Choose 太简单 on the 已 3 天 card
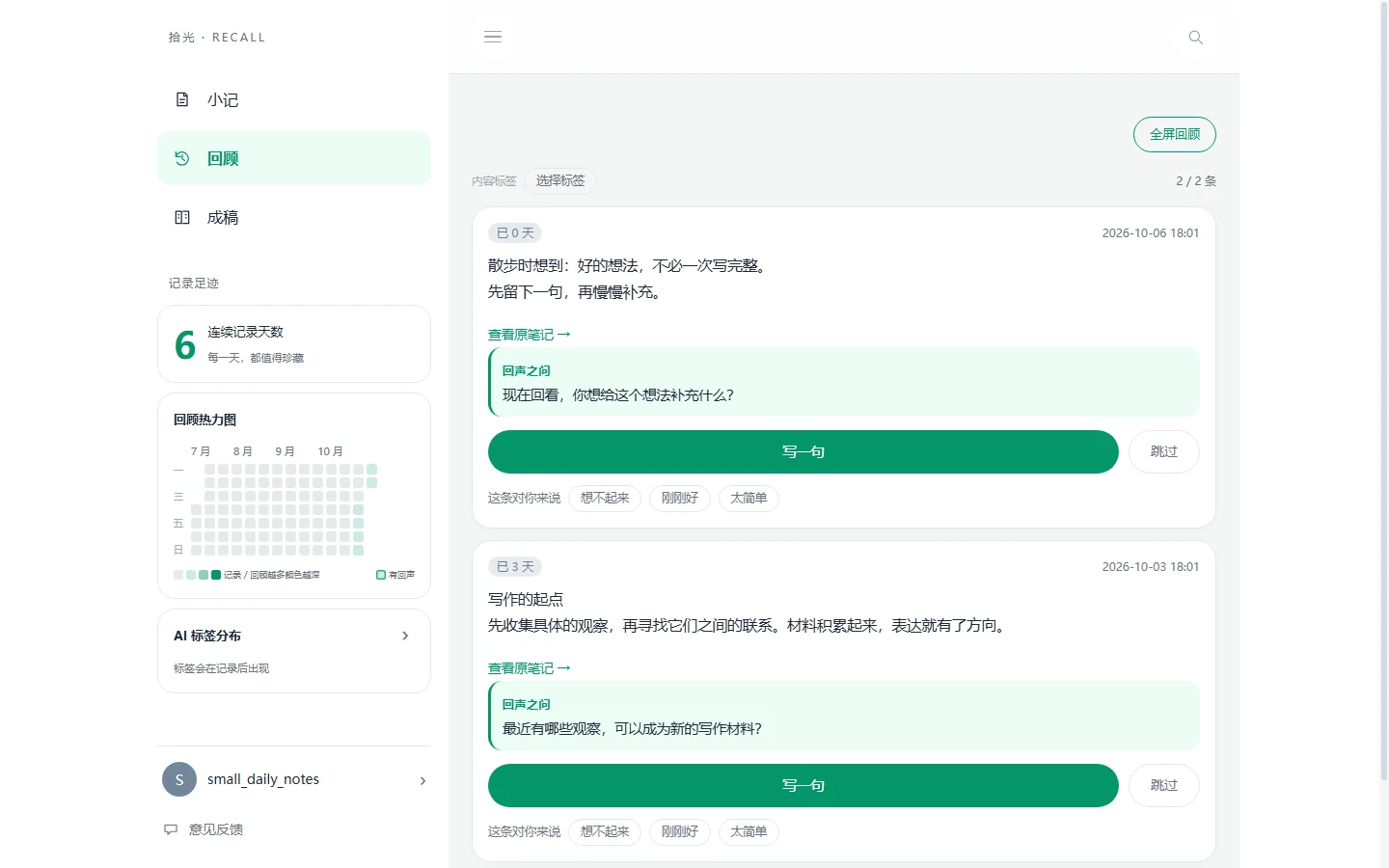Screen dimensions: 1389x868 [749, 831]
